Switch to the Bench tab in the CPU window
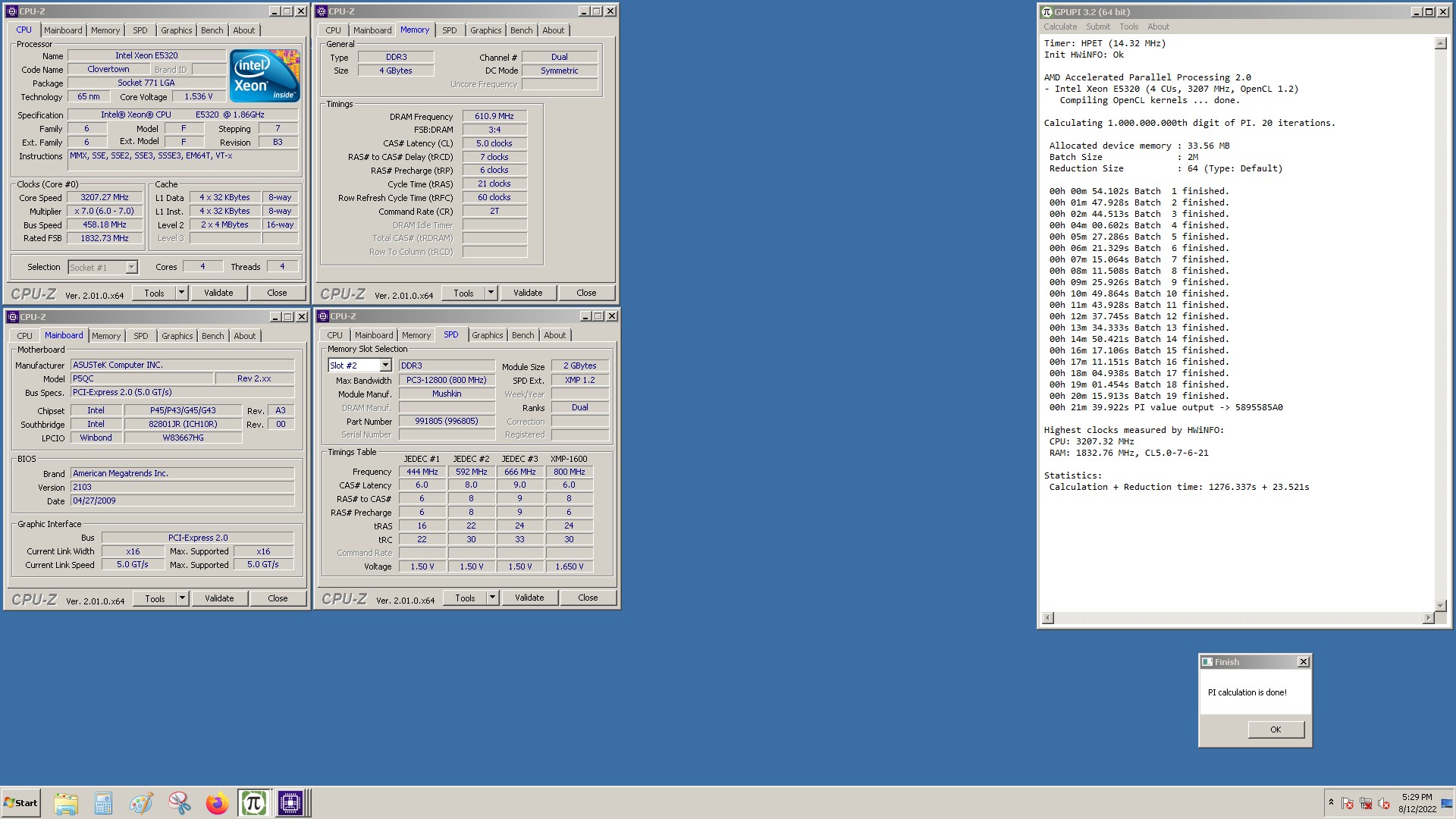 pyautogui.click(x=212, y=30)
